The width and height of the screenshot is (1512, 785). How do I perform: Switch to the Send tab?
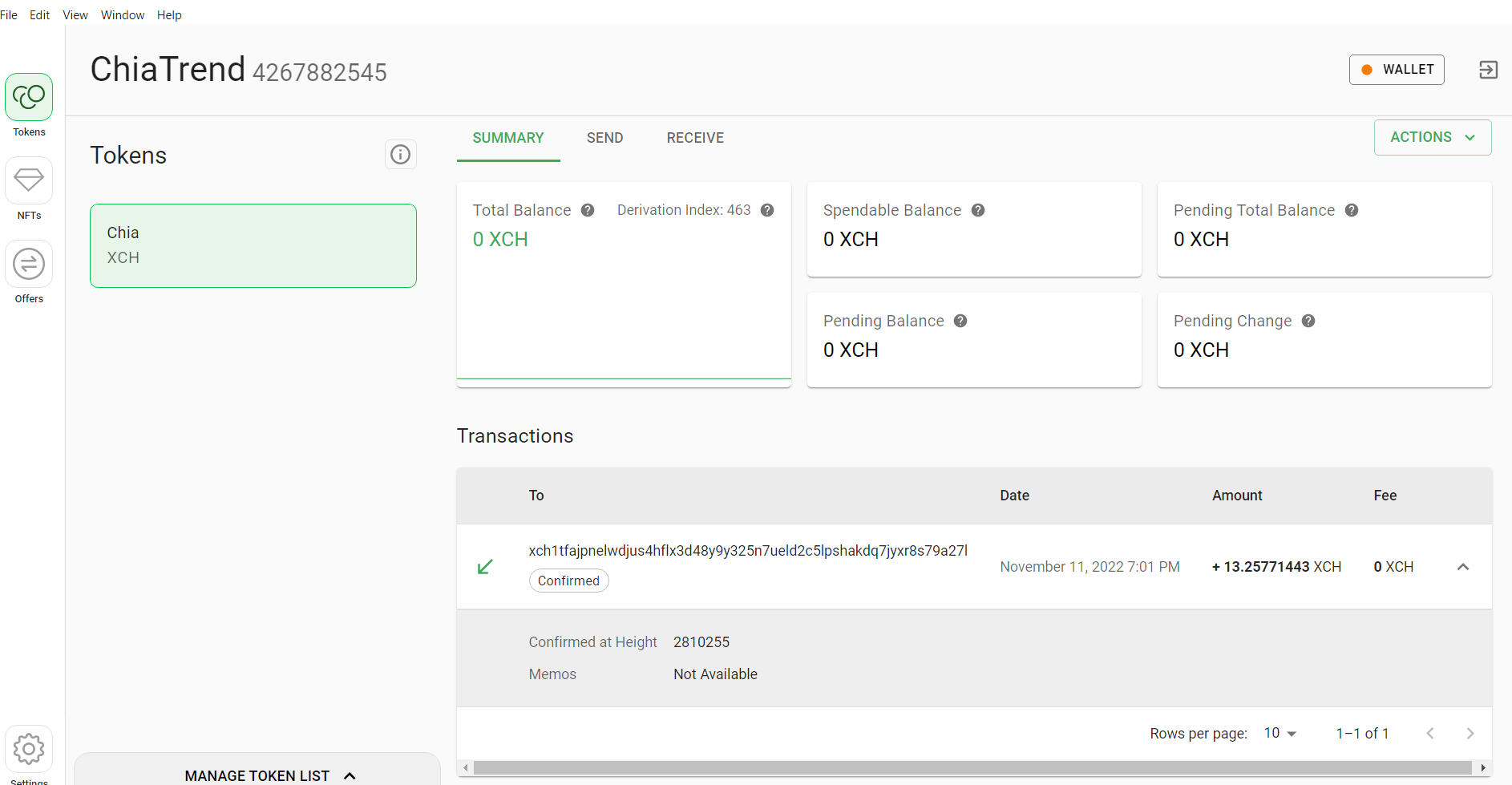[604, 138]
